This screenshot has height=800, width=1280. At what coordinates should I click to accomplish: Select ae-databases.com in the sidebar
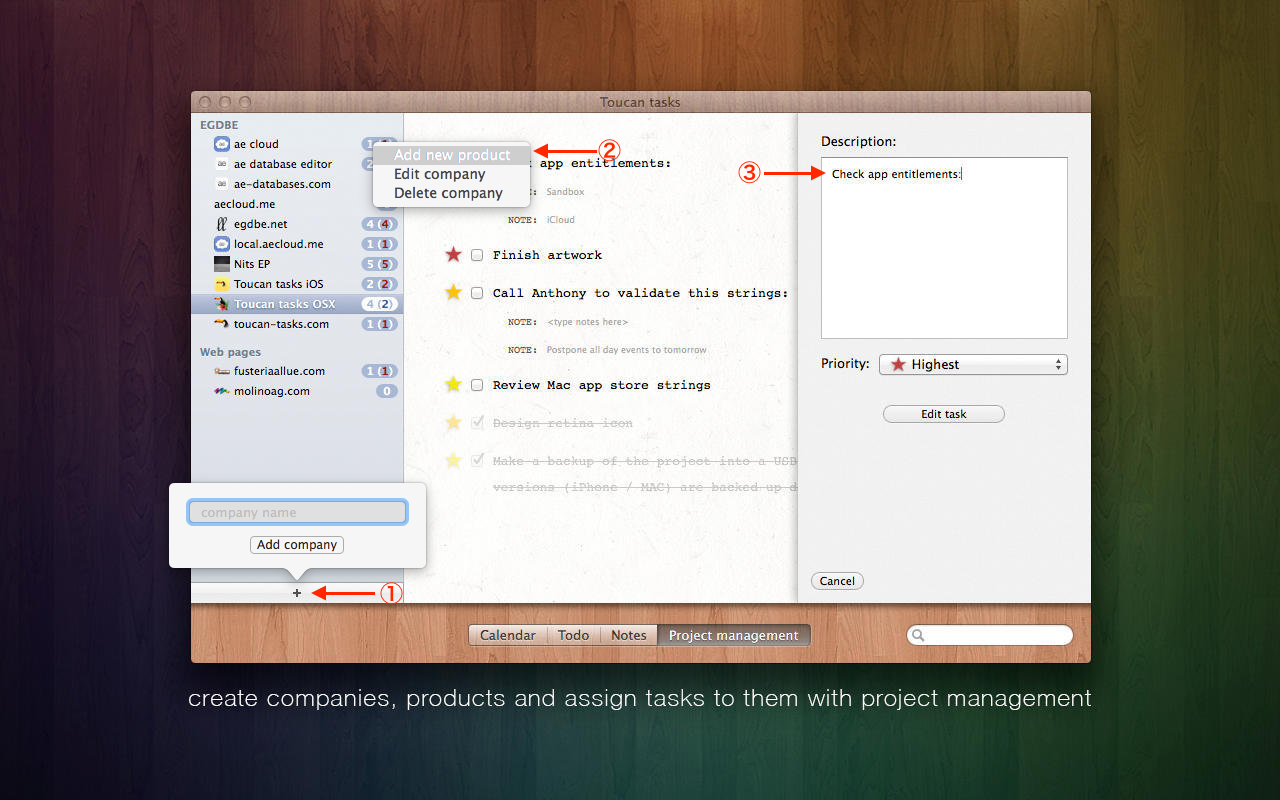(297, 184)
